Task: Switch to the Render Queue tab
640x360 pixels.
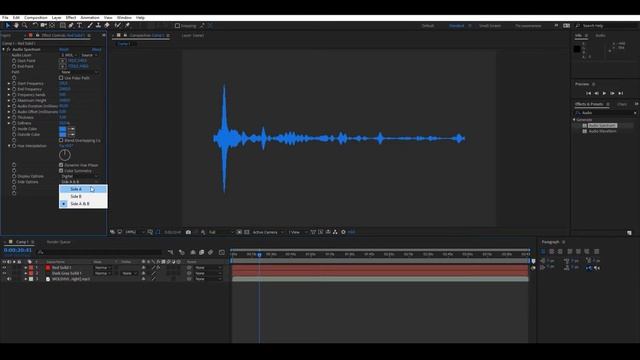Action: pos(58,242)
